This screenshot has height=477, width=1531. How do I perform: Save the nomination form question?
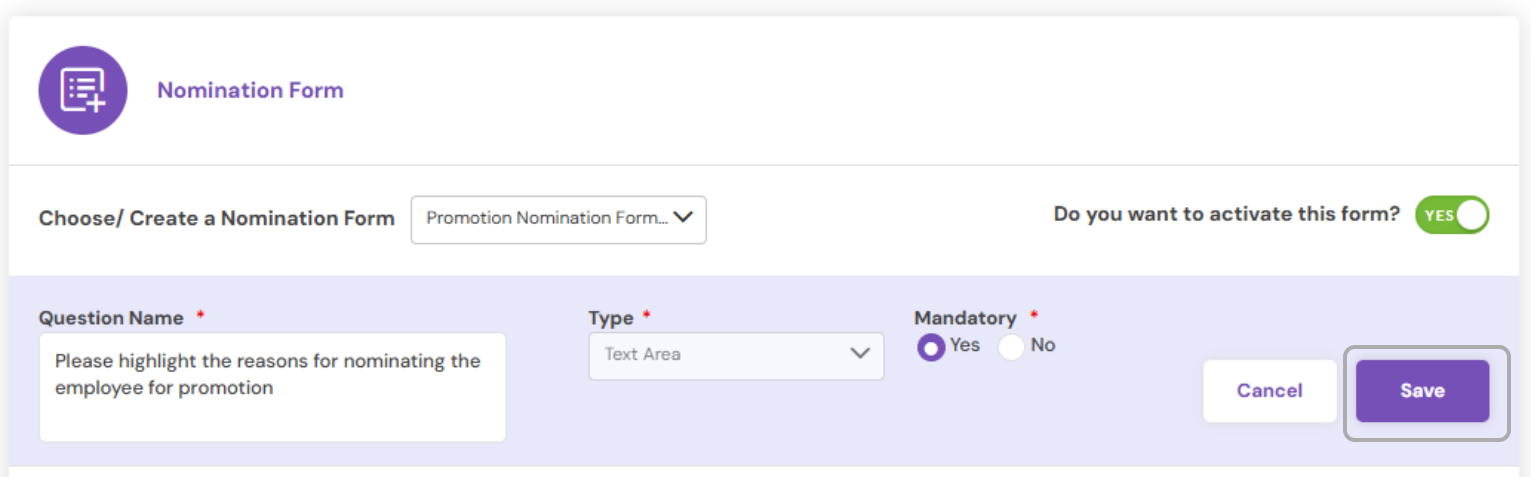pyautogui.click(x=1422, y=391)
